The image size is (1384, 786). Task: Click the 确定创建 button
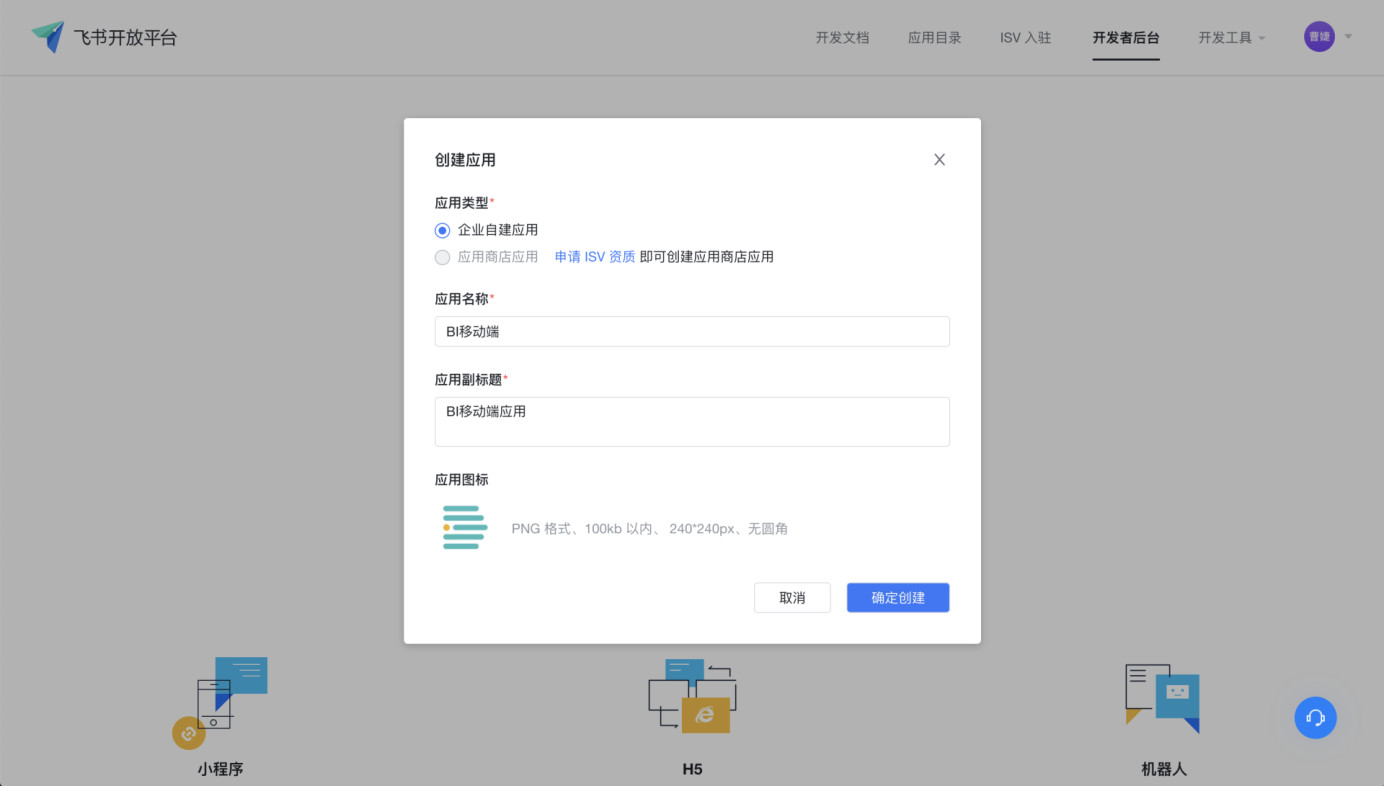click(897, 598)
